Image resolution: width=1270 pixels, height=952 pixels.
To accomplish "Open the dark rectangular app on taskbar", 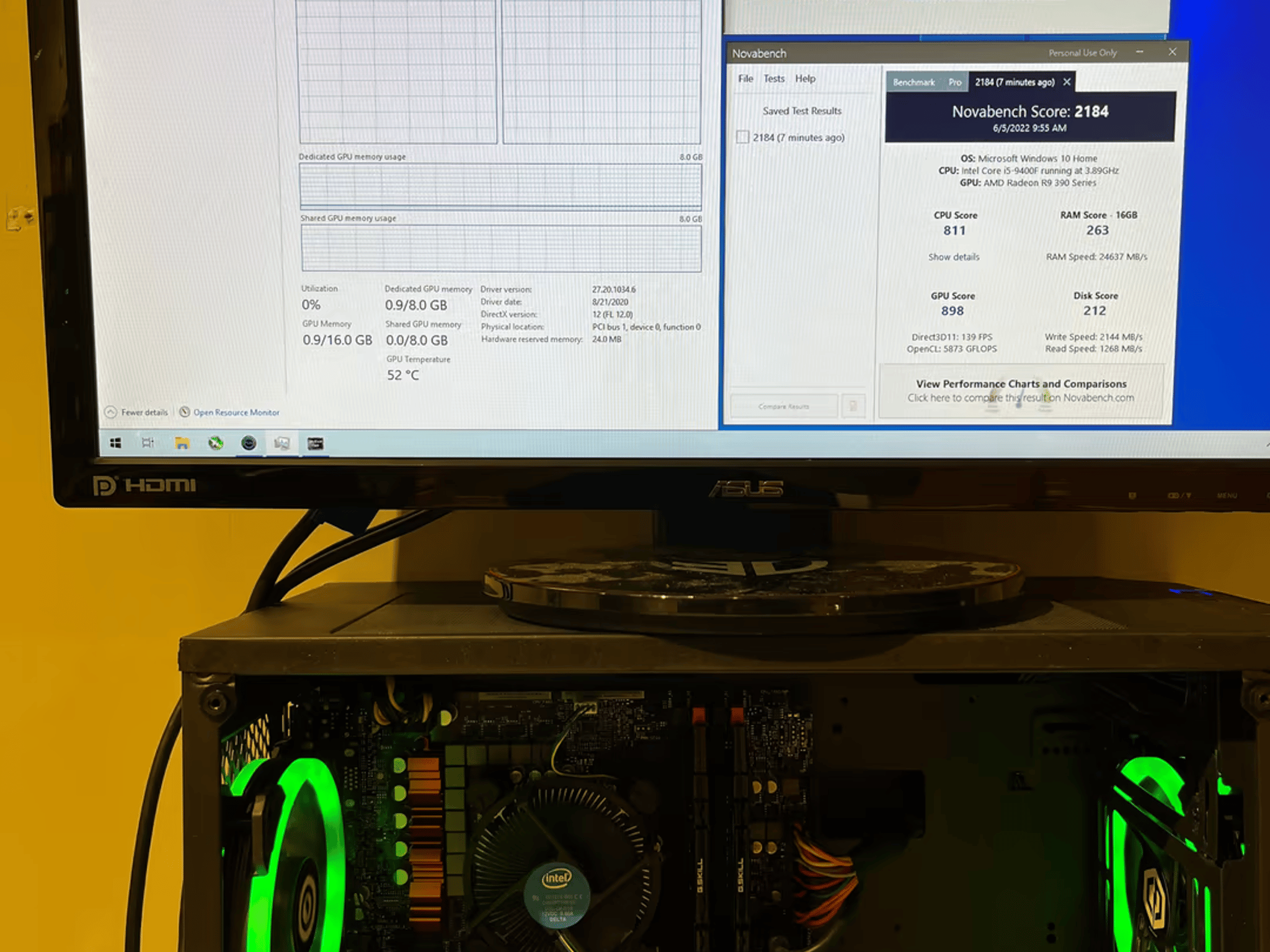I will (x=315, y=443).
